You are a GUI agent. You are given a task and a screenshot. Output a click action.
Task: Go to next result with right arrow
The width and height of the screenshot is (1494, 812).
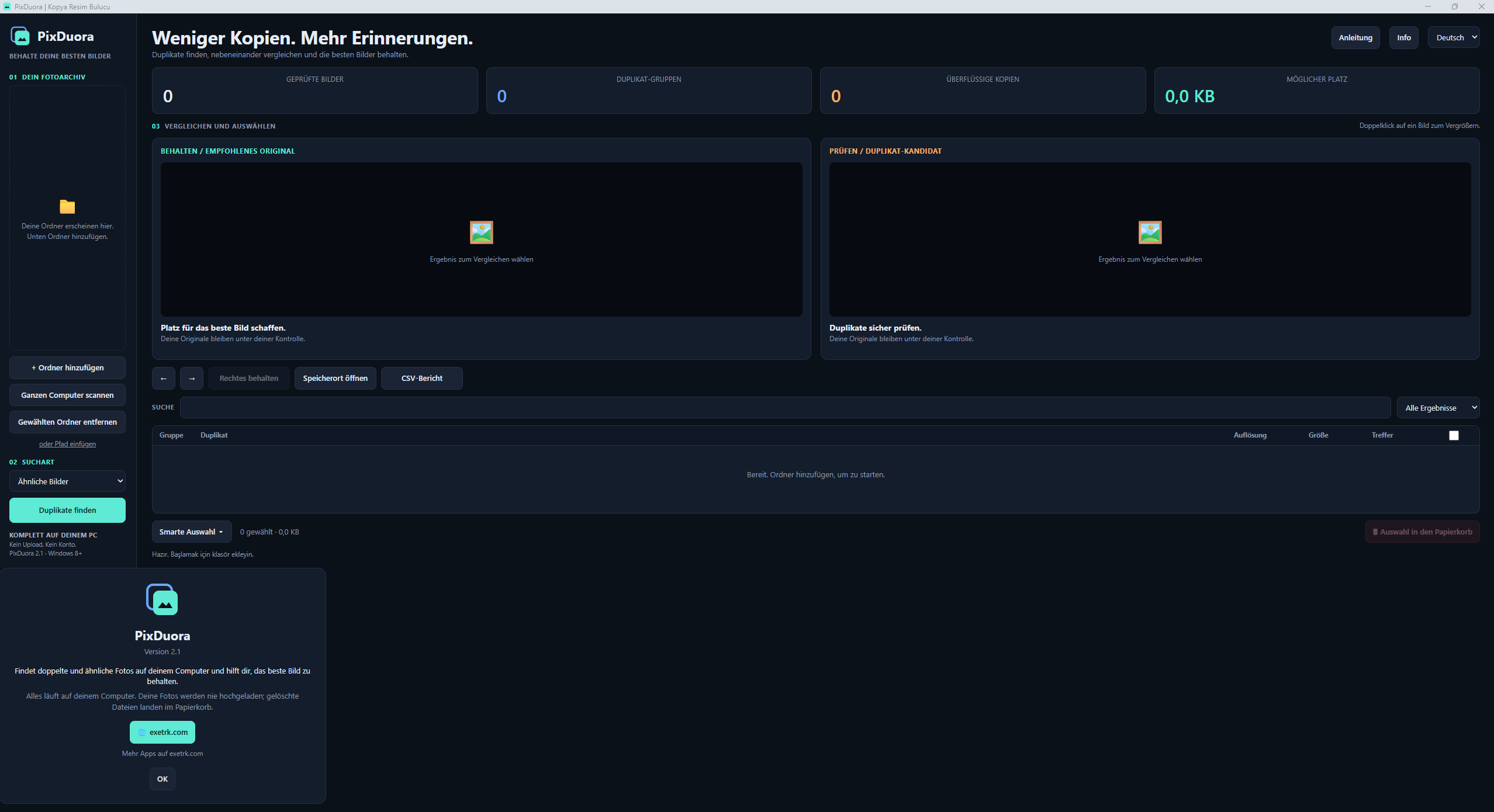192,379
